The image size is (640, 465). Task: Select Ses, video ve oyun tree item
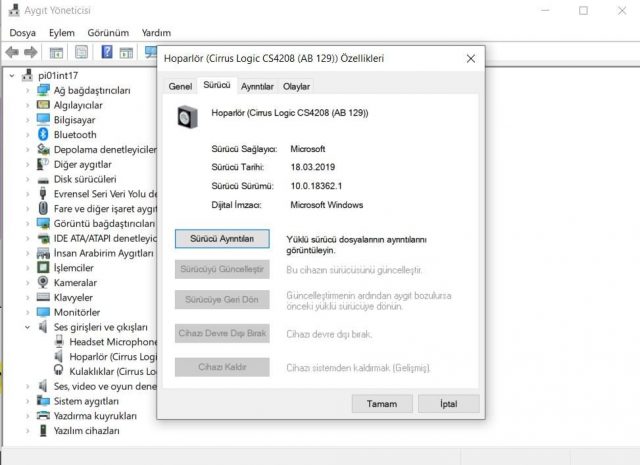click(x=105, y=386)
